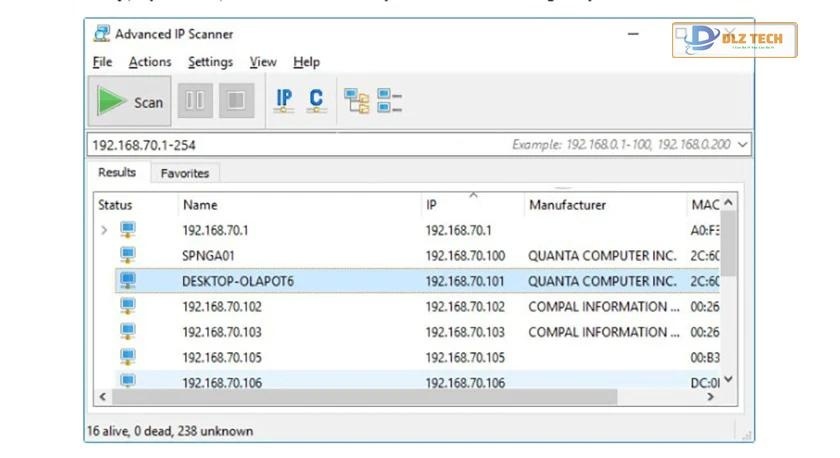The image size is (840, 458).
Task: Select the DESKTOP-OLAPOT6 row
Action: pos(238,281)
